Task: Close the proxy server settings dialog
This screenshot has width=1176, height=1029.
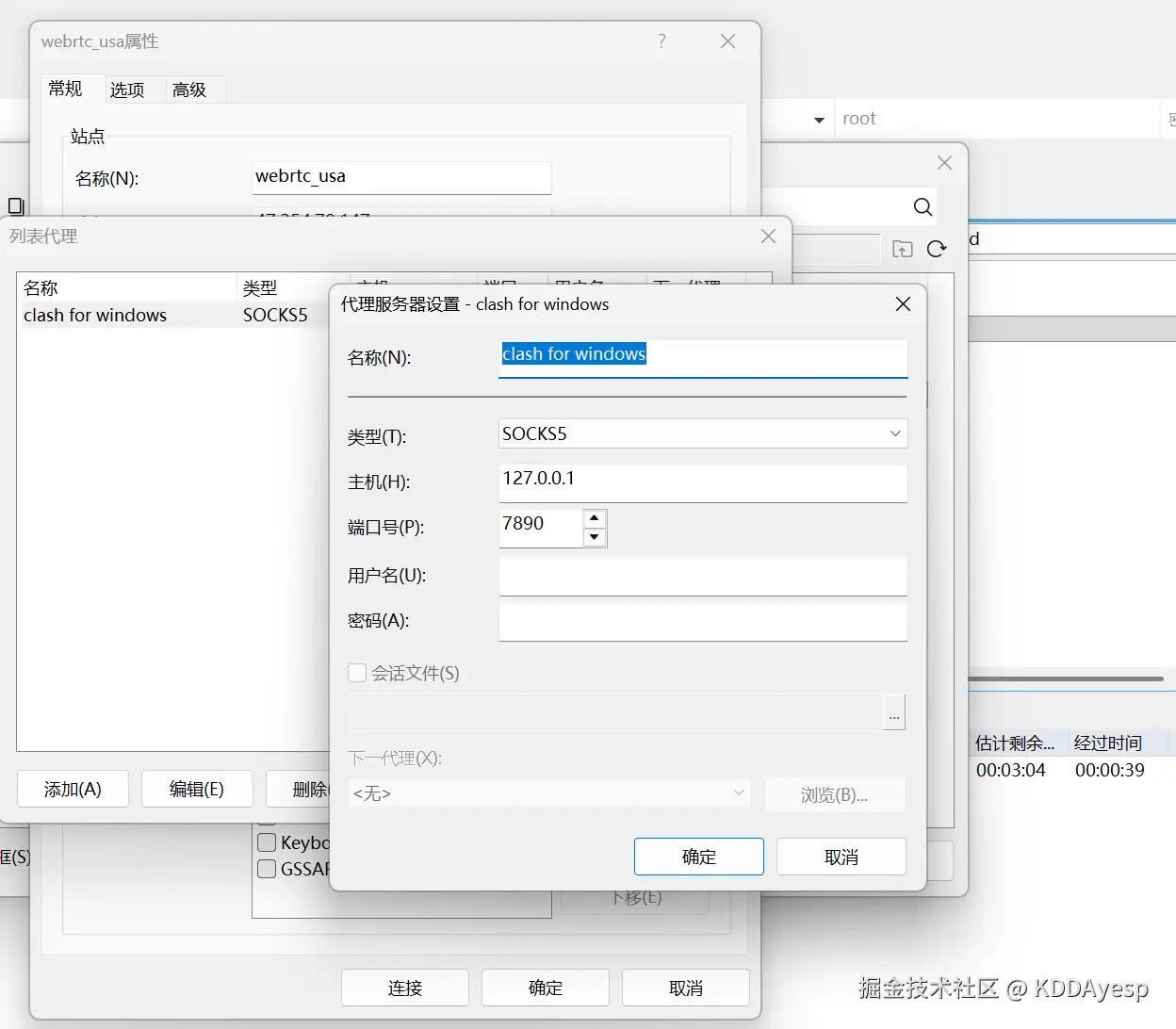Action: click(903, 303)
